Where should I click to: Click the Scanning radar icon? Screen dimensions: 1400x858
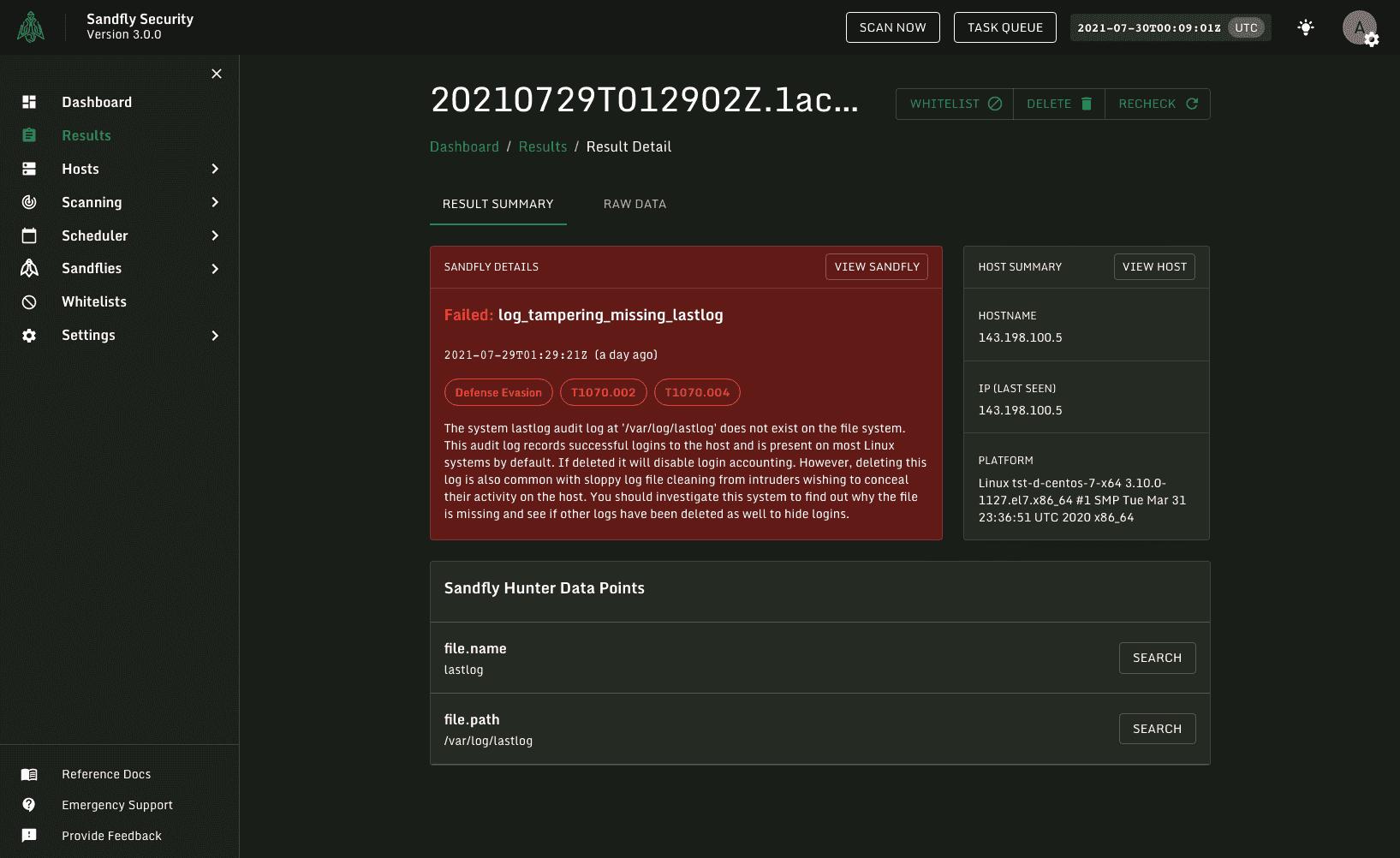[x=29, y=202]
